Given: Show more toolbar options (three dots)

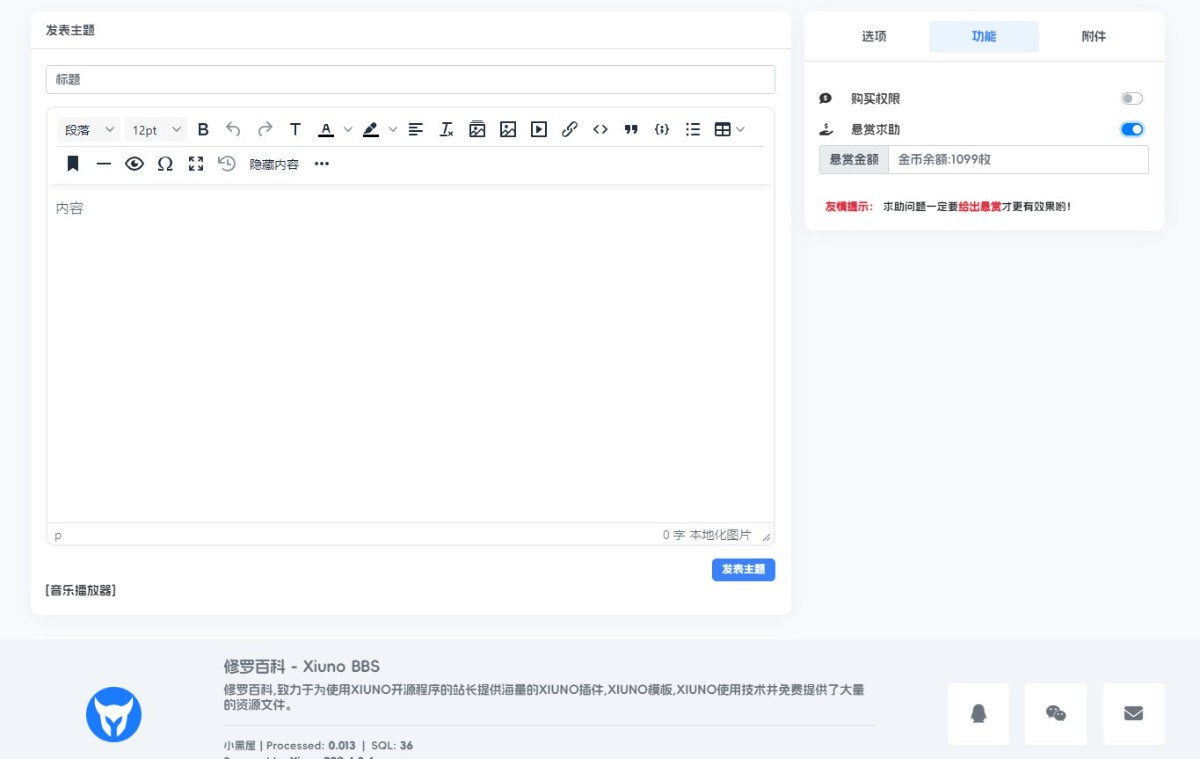Looking at the screenshot, I should pyautogui.click(x=321, y=164).
